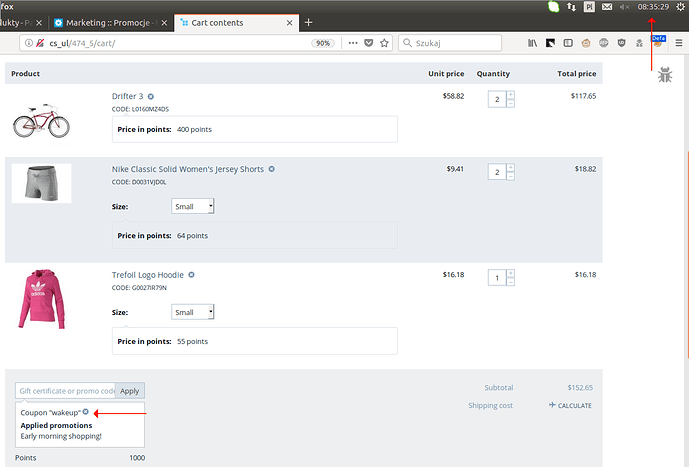Image resolution: width=689 pixels, height=467 pixels.
Task: Remove Trefoil Logo Hoodie from cart via delete icon
Action: 191,275
